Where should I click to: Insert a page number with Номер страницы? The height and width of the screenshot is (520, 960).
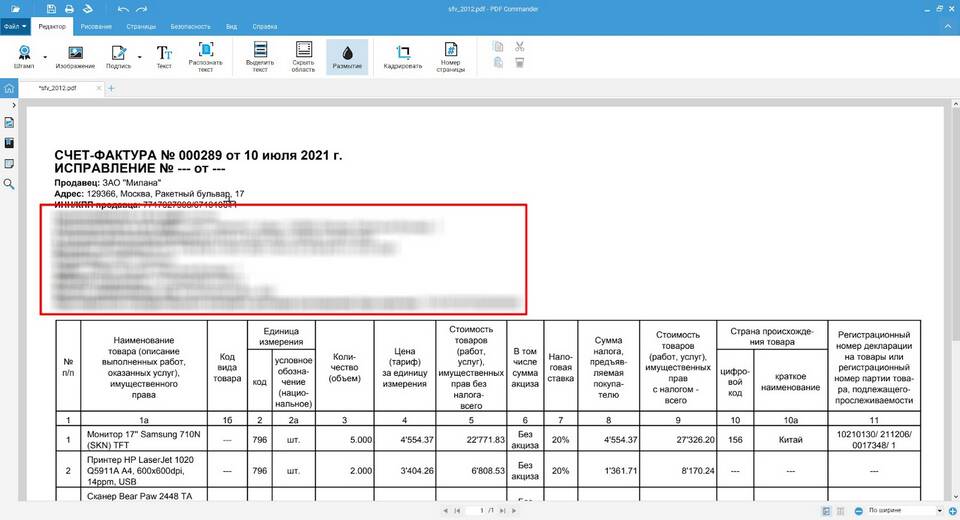pyautogui.click(x=450, y=57)
